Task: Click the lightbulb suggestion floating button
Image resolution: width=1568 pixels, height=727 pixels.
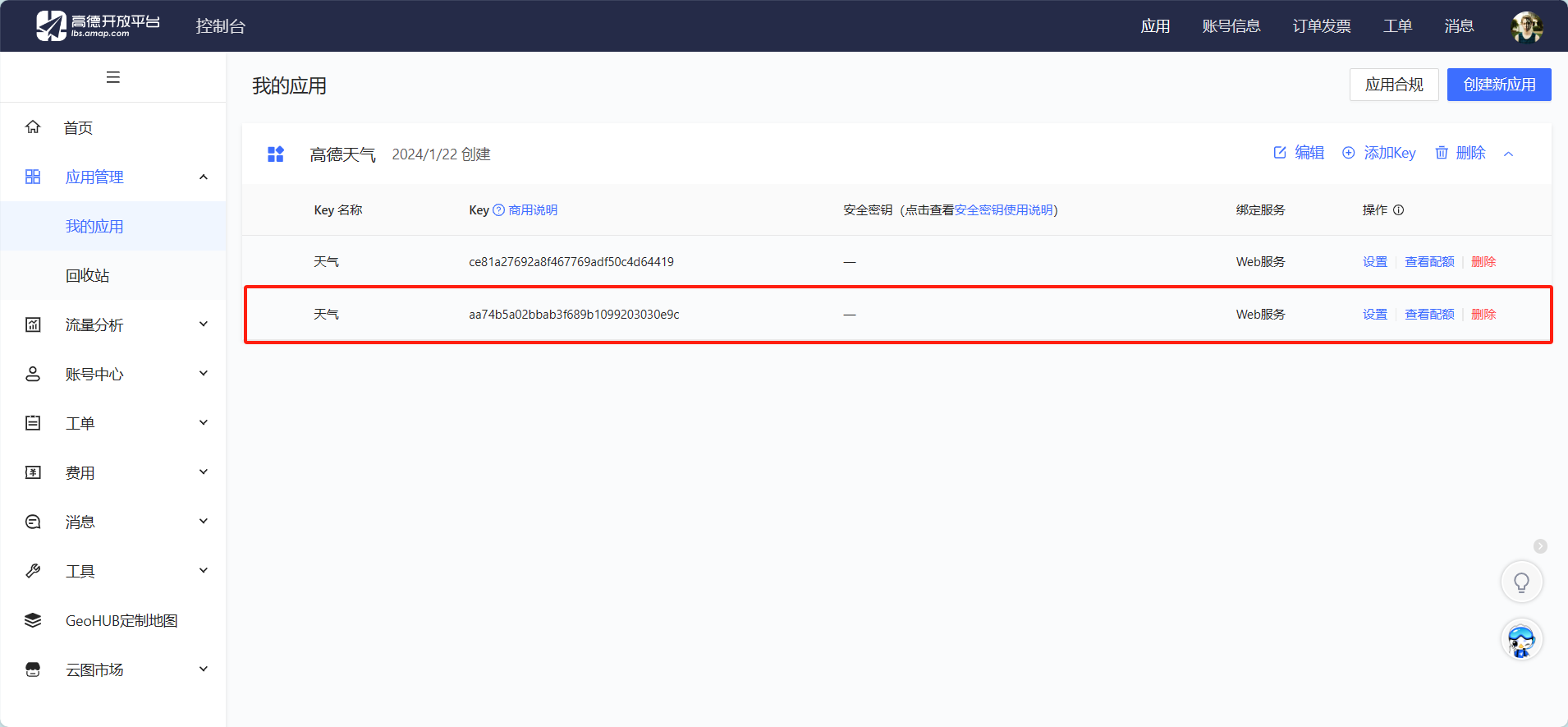Action: point(1522,582)
